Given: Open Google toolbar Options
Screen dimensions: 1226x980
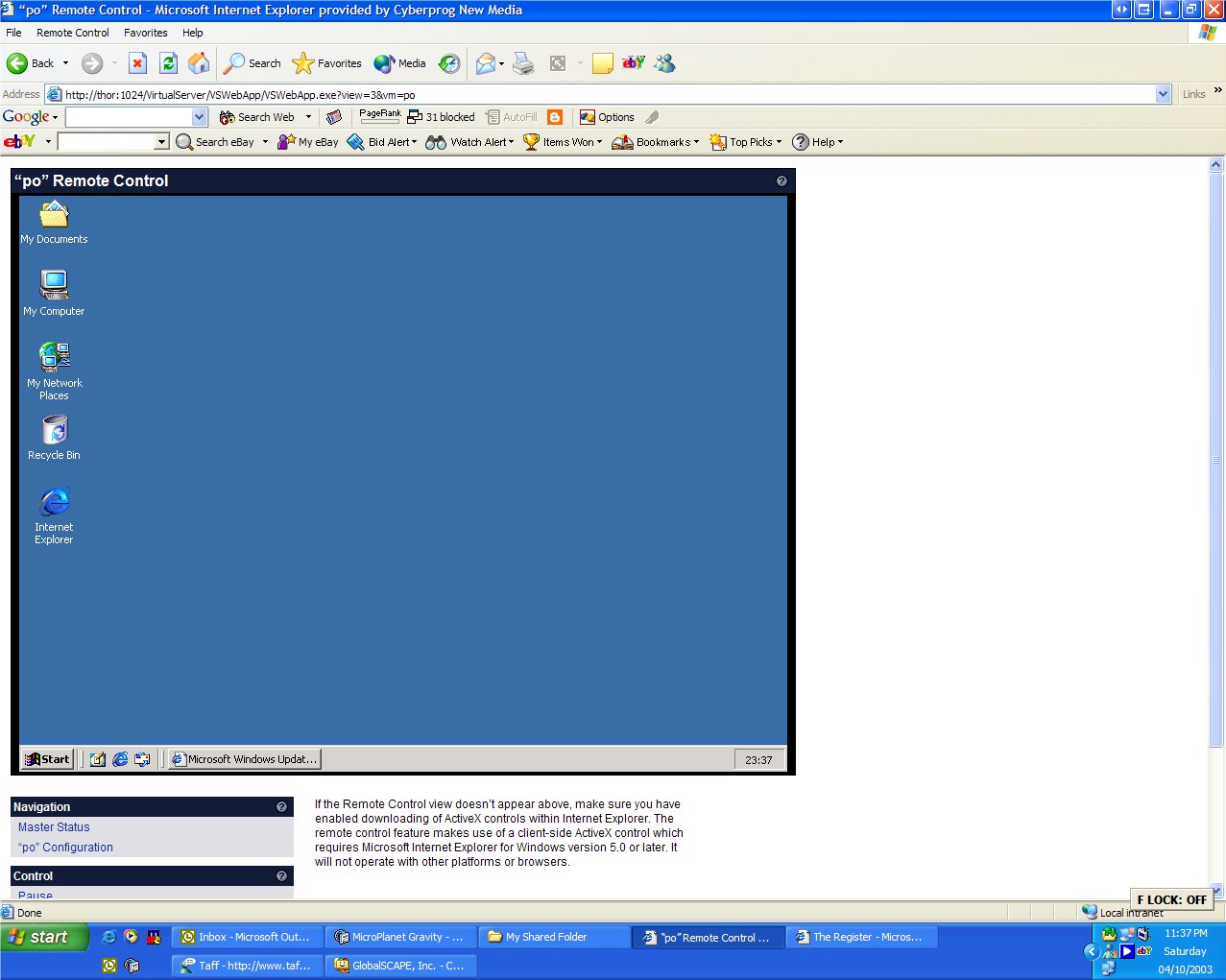Looking at the screenshot, I should (607, 117).
